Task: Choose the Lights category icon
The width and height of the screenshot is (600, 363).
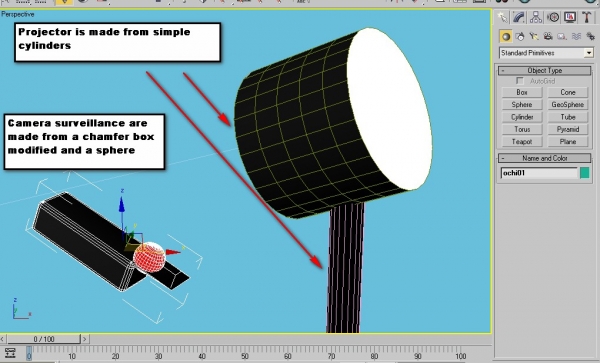Action: tap(534, 36)
